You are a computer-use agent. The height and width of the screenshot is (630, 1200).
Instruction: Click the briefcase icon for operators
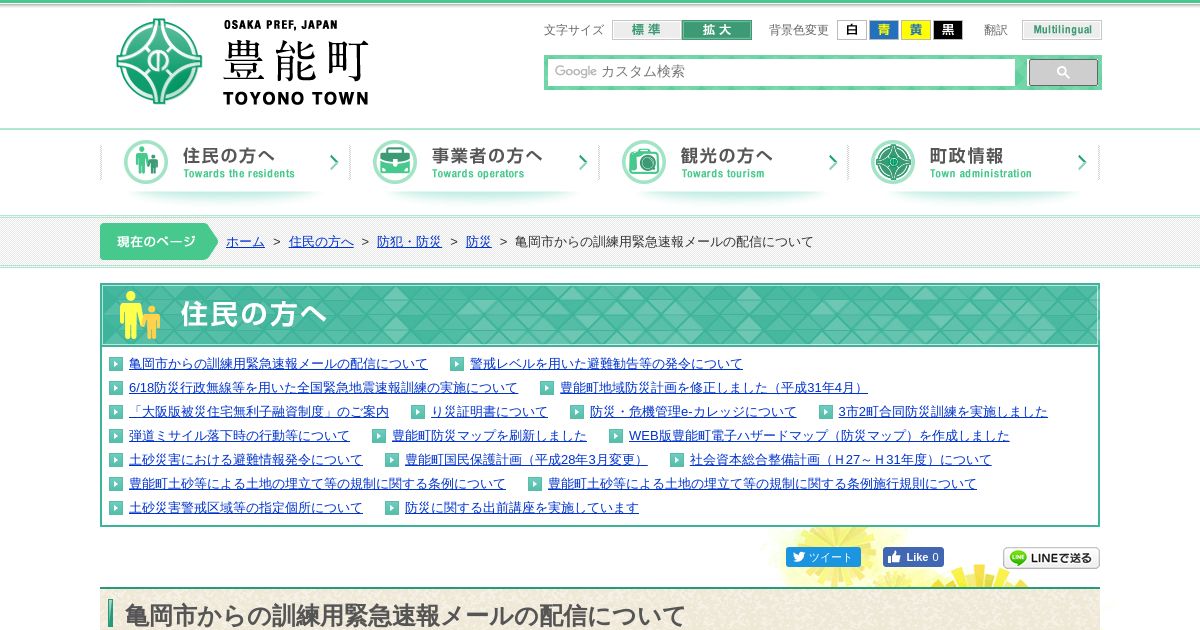click(395, 162)
